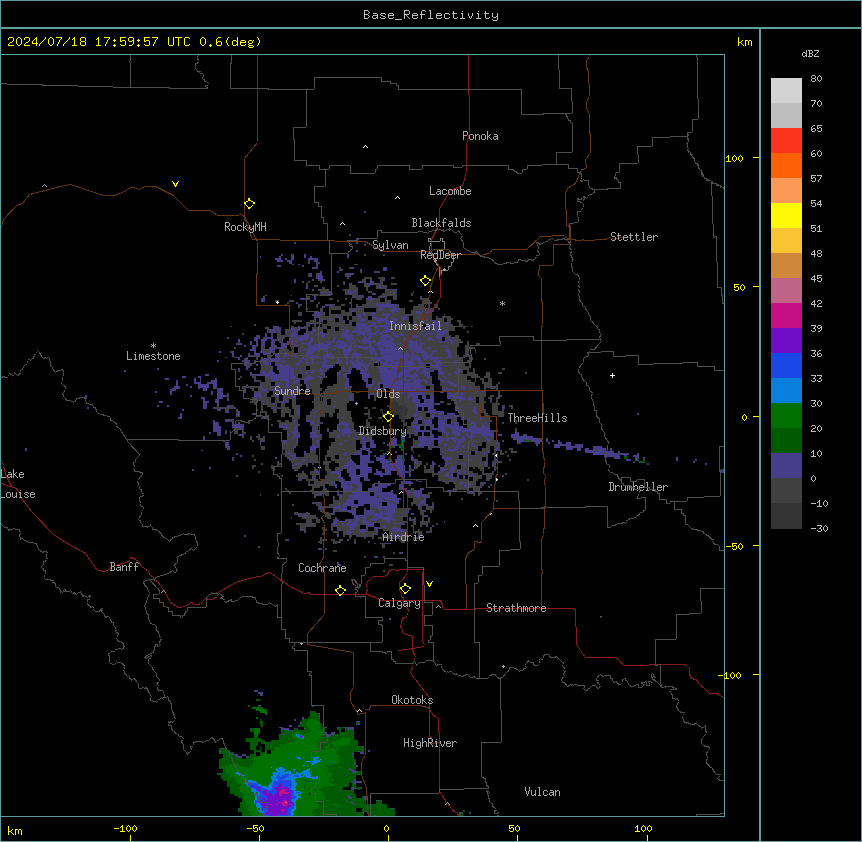Click the Calgary city label
This screenshot has height=842, width=862.
[399, 603]
